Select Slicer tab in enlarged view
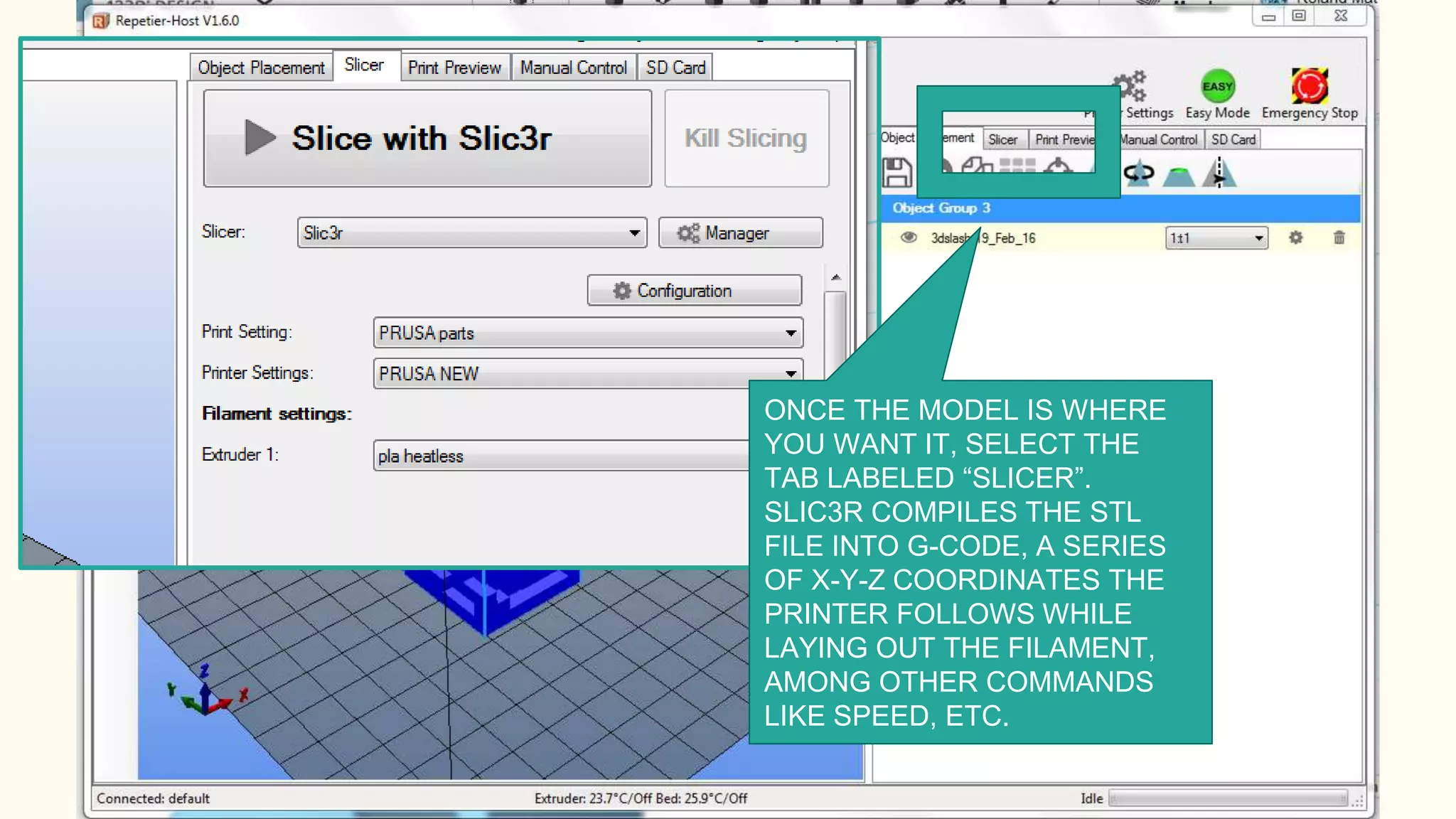Viewport: 1456px width, 819px height. (365, 65)
